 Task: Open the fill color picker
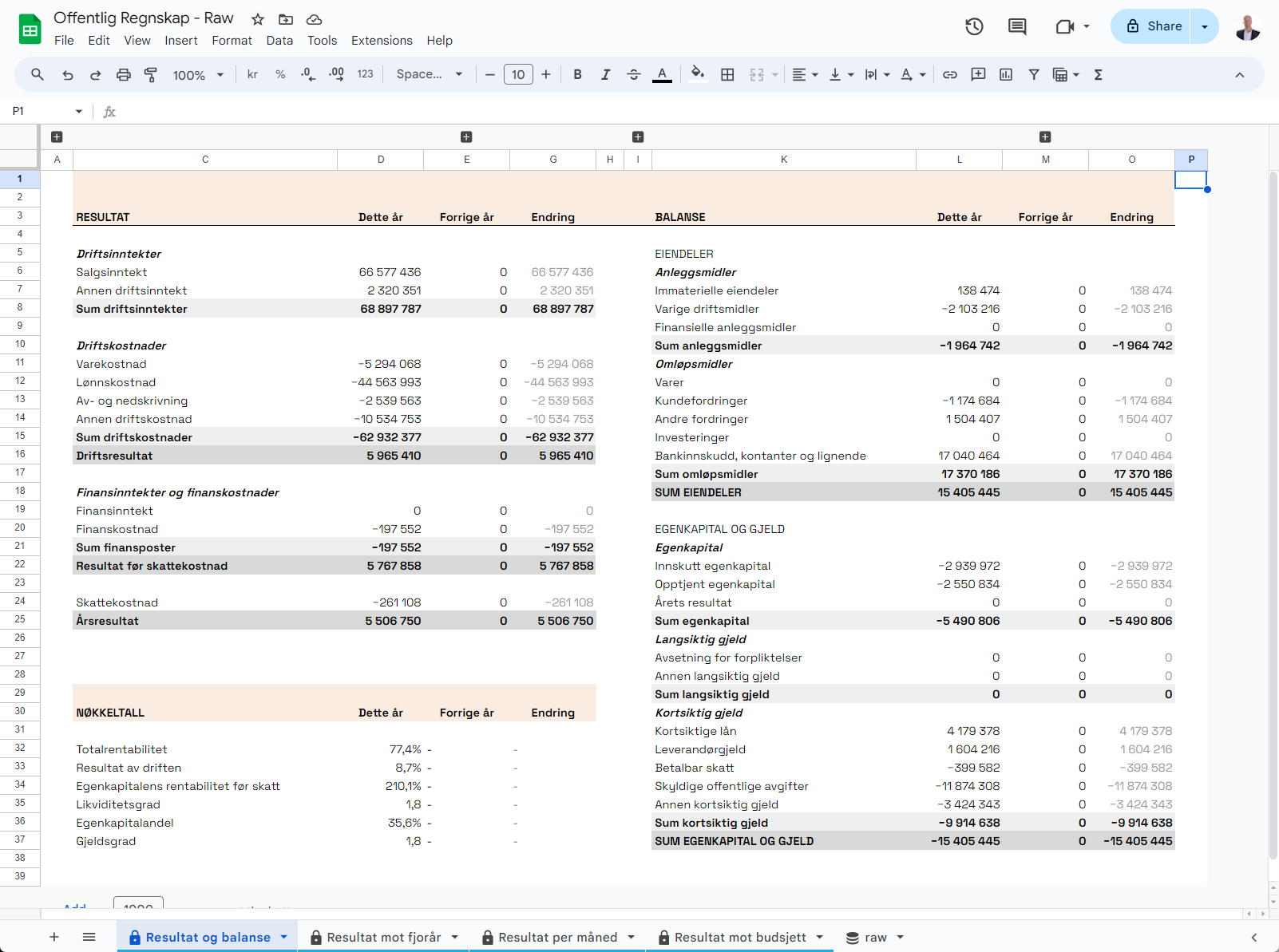pos(698,74)
